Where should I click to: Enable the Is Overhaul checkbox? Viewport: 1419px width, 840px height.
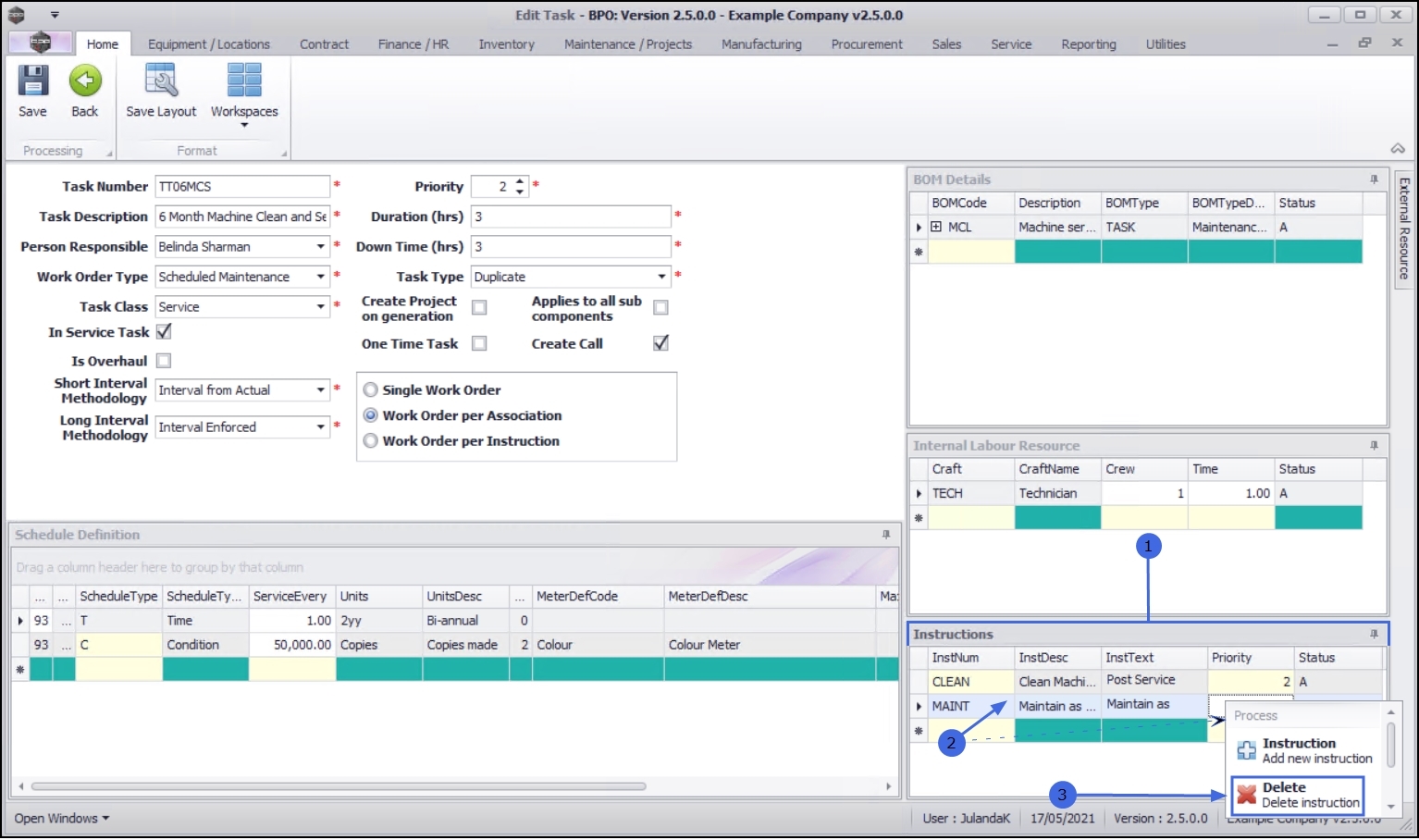click(x=164, y=361)
